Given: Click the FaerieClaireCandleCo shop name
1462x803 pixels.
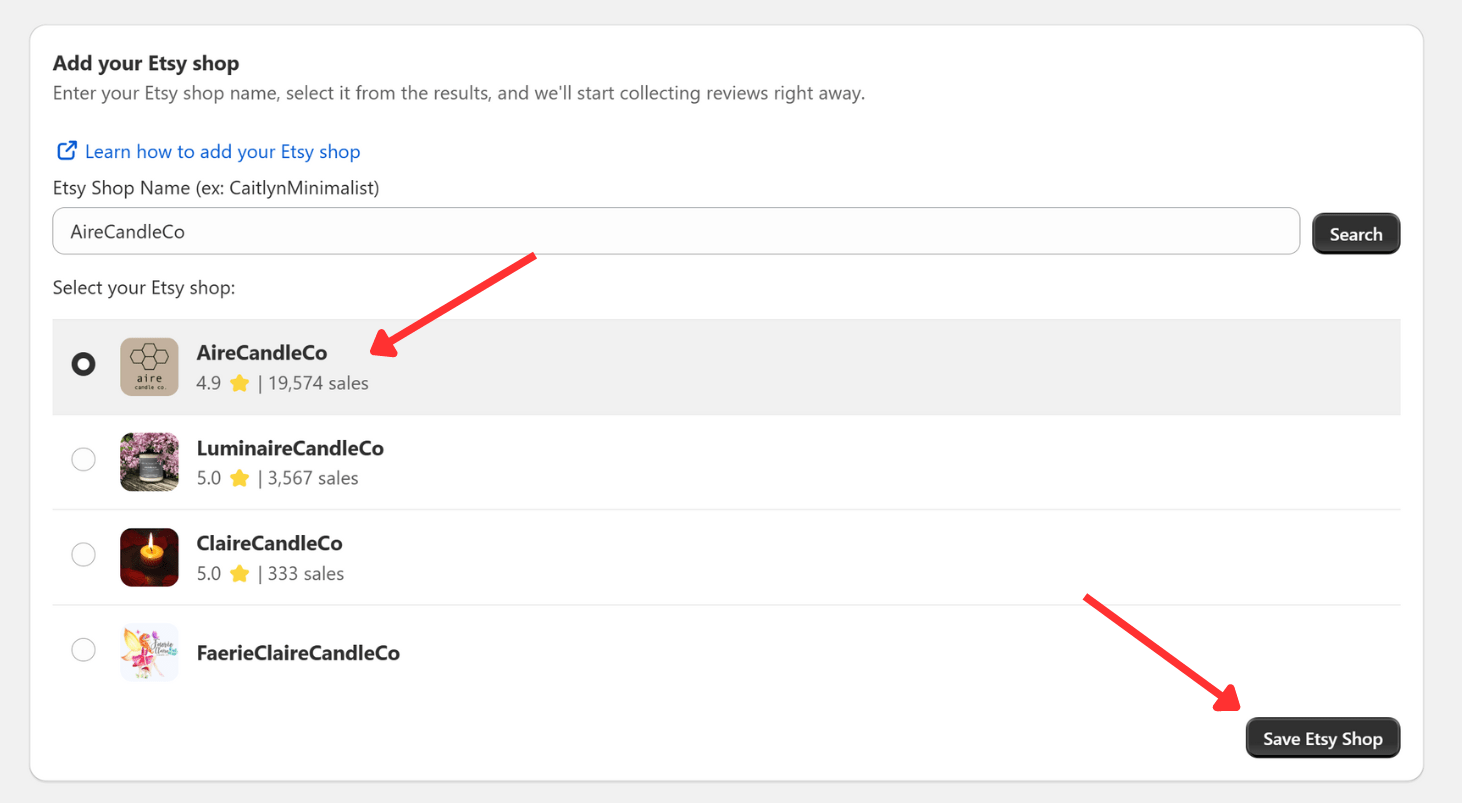Looking at the screenshot, I should (x=298, y=653).
